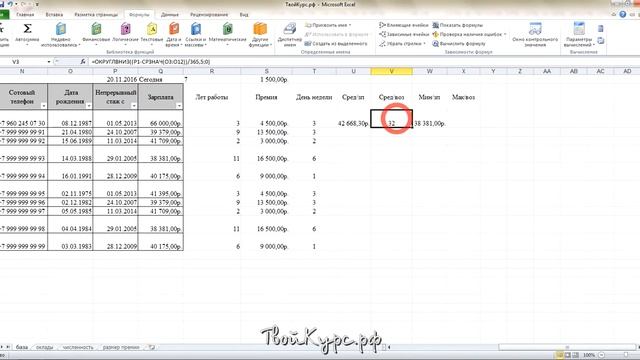640x360 pixels.
Task: Click the fx insert function button
Action: tap(83, 62)
